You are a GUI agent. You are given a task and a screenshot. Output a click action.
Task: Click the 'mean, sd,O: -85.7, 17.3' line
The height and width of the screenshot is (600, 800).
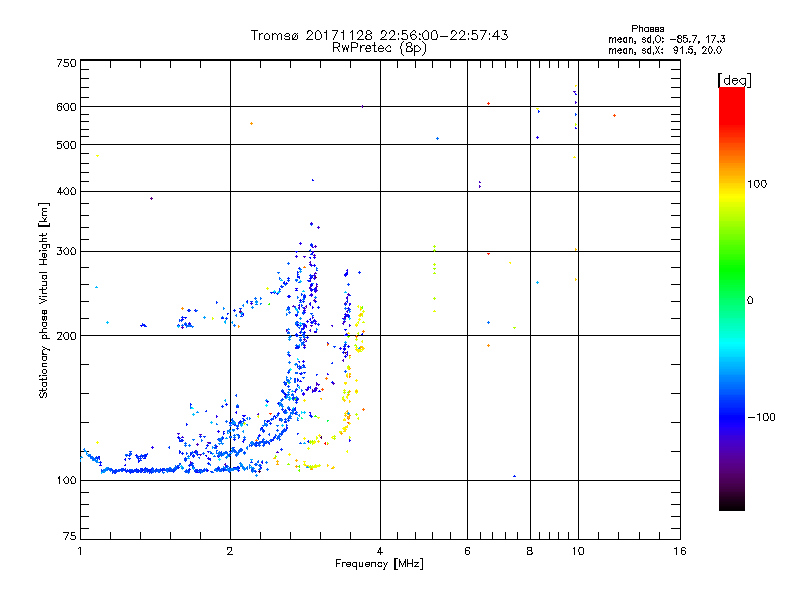(666, 39)
